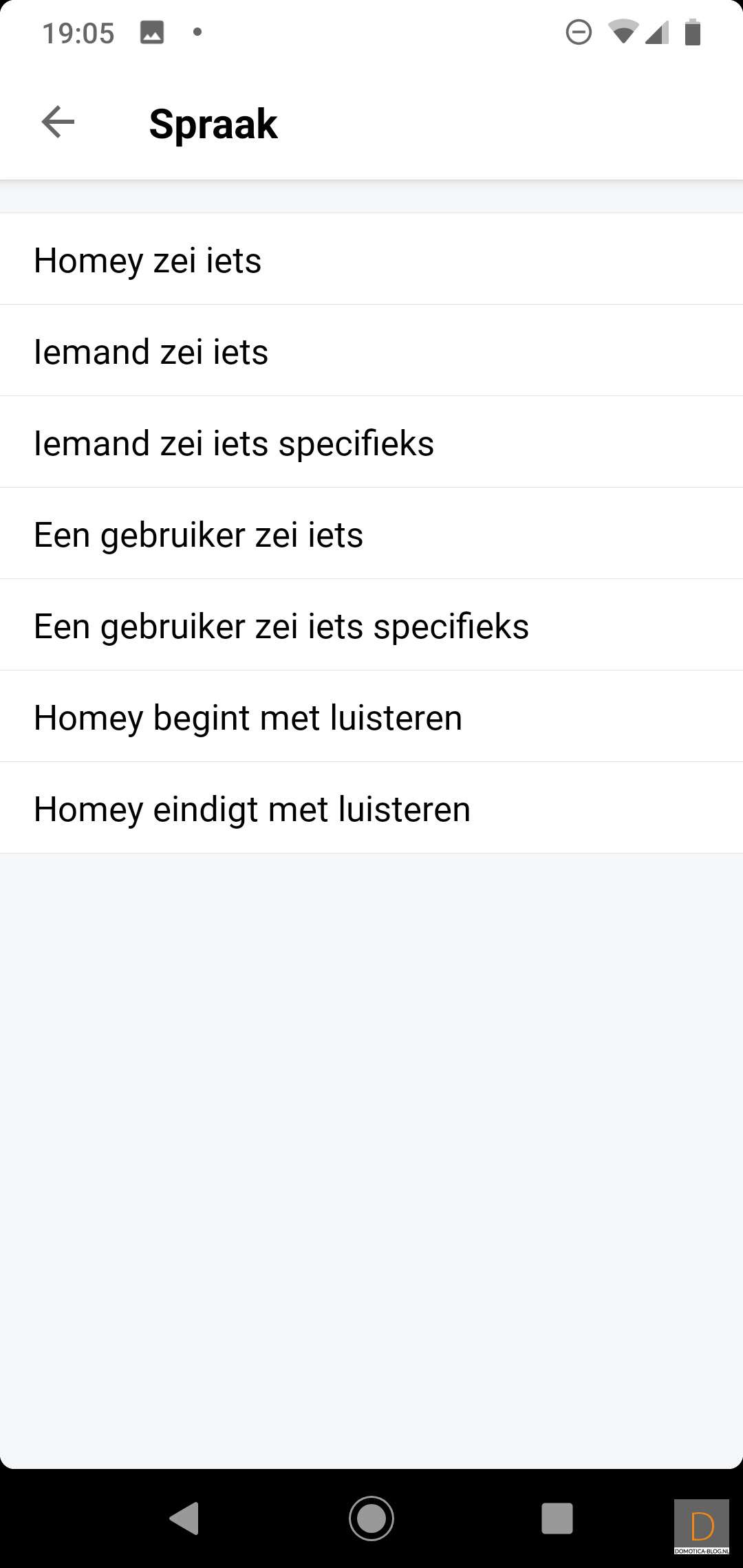Tap the do-not-disturb status icon

point(579,32)
